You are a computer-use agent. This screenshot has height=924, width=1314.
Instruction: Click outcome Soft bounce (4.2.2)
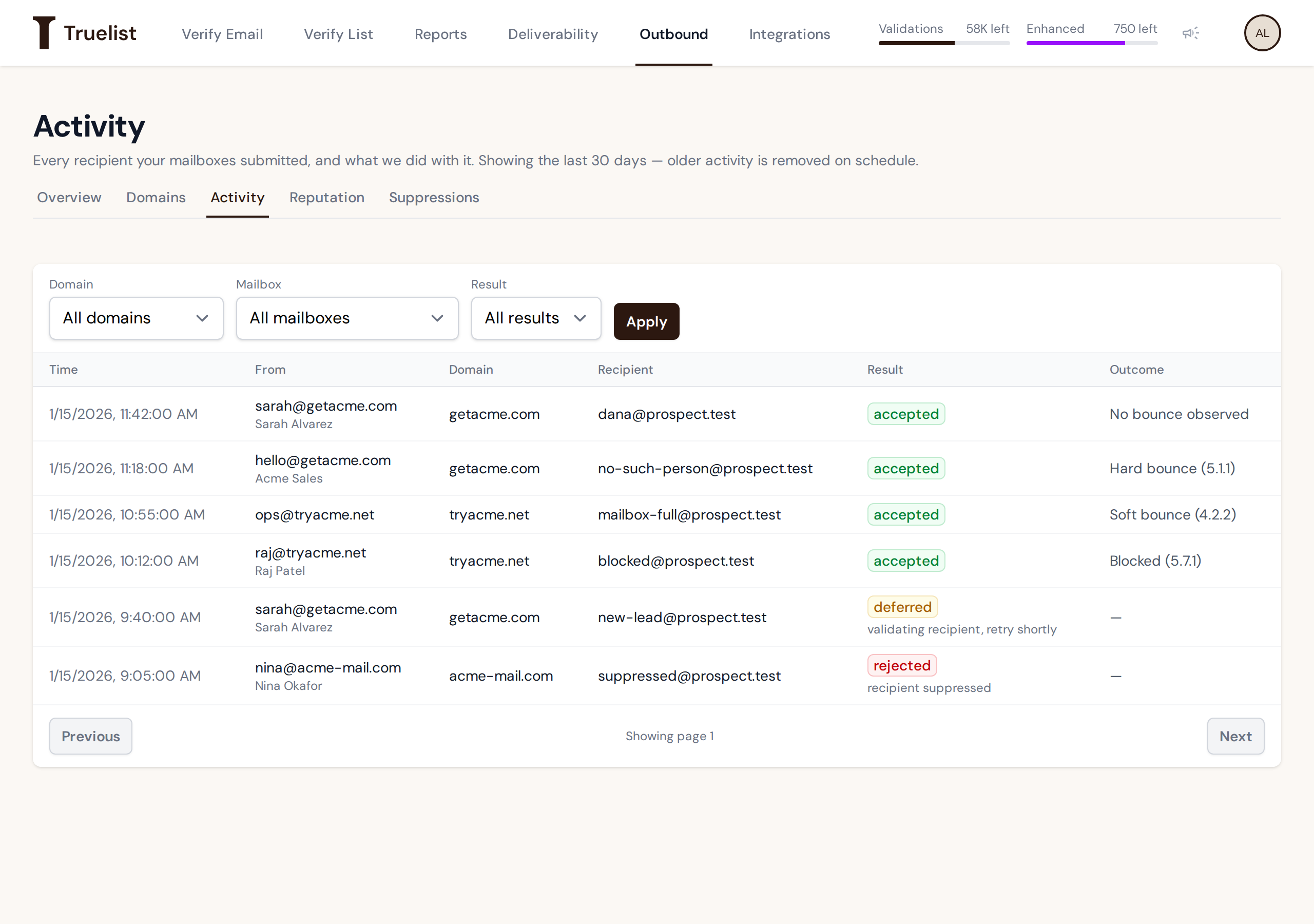point(1173,515)
